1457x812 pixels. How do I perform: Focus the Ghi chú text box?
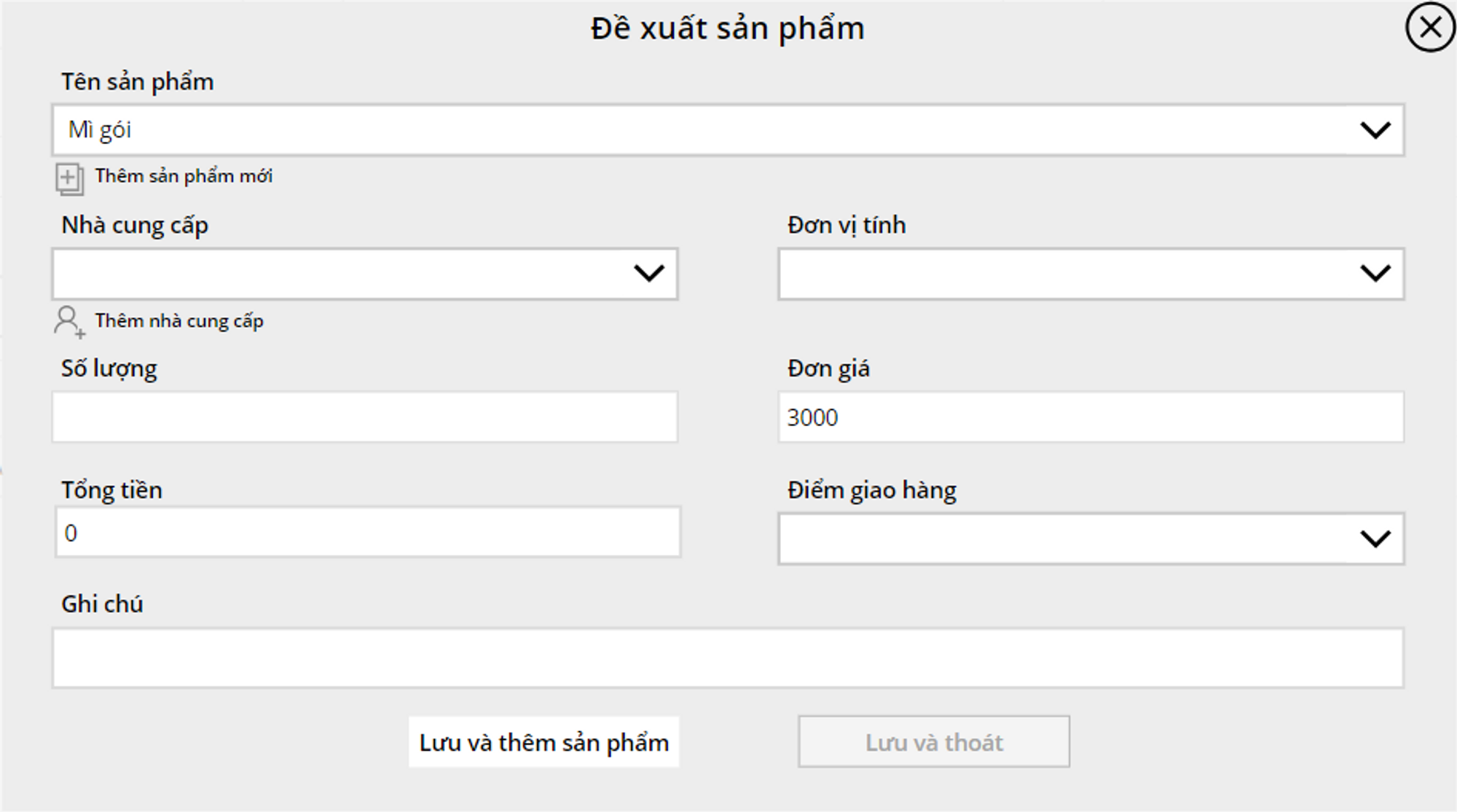727,658
